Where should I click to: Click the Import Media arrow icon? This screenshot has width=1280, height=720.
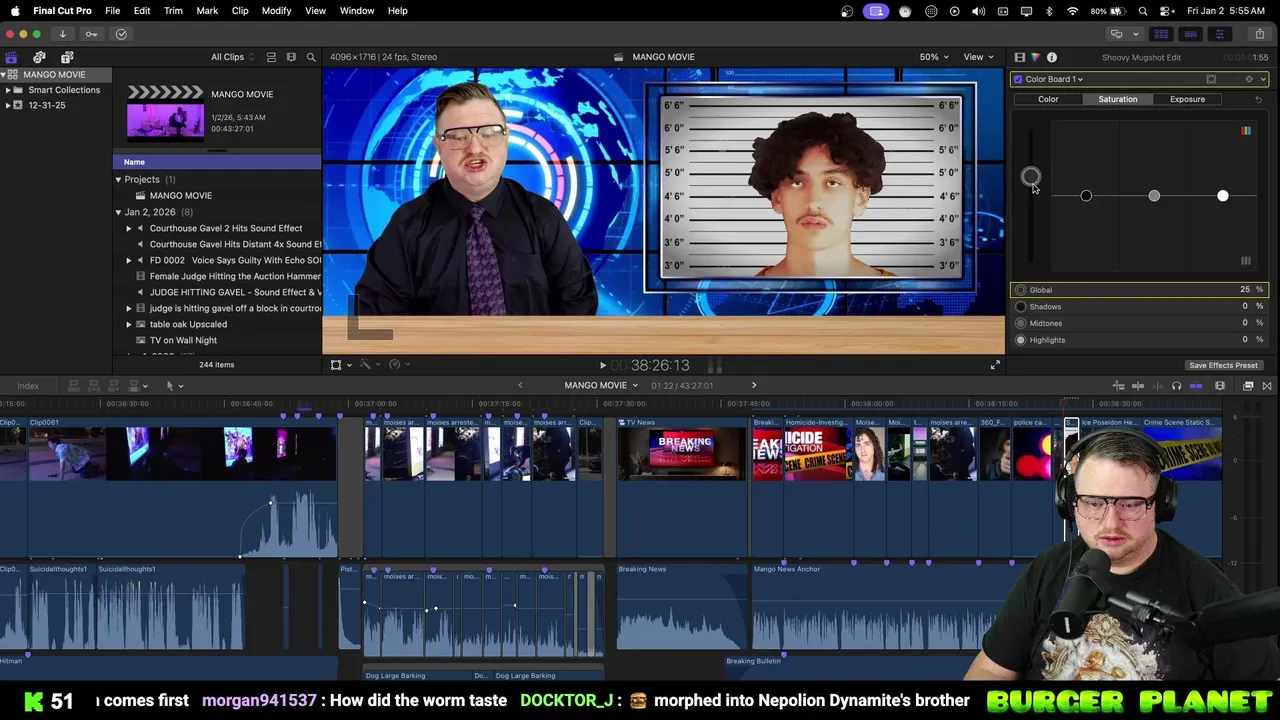tap(62, 34)
